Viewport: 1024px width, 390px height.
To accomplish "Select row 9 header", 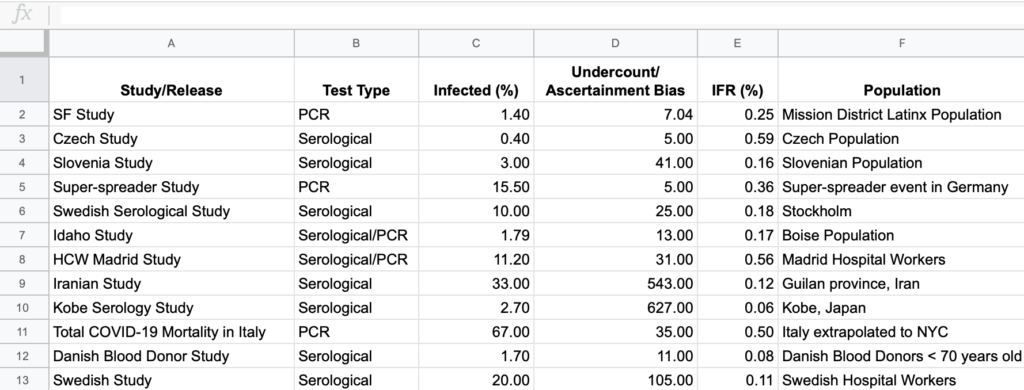I will click(x=24, y=284).
